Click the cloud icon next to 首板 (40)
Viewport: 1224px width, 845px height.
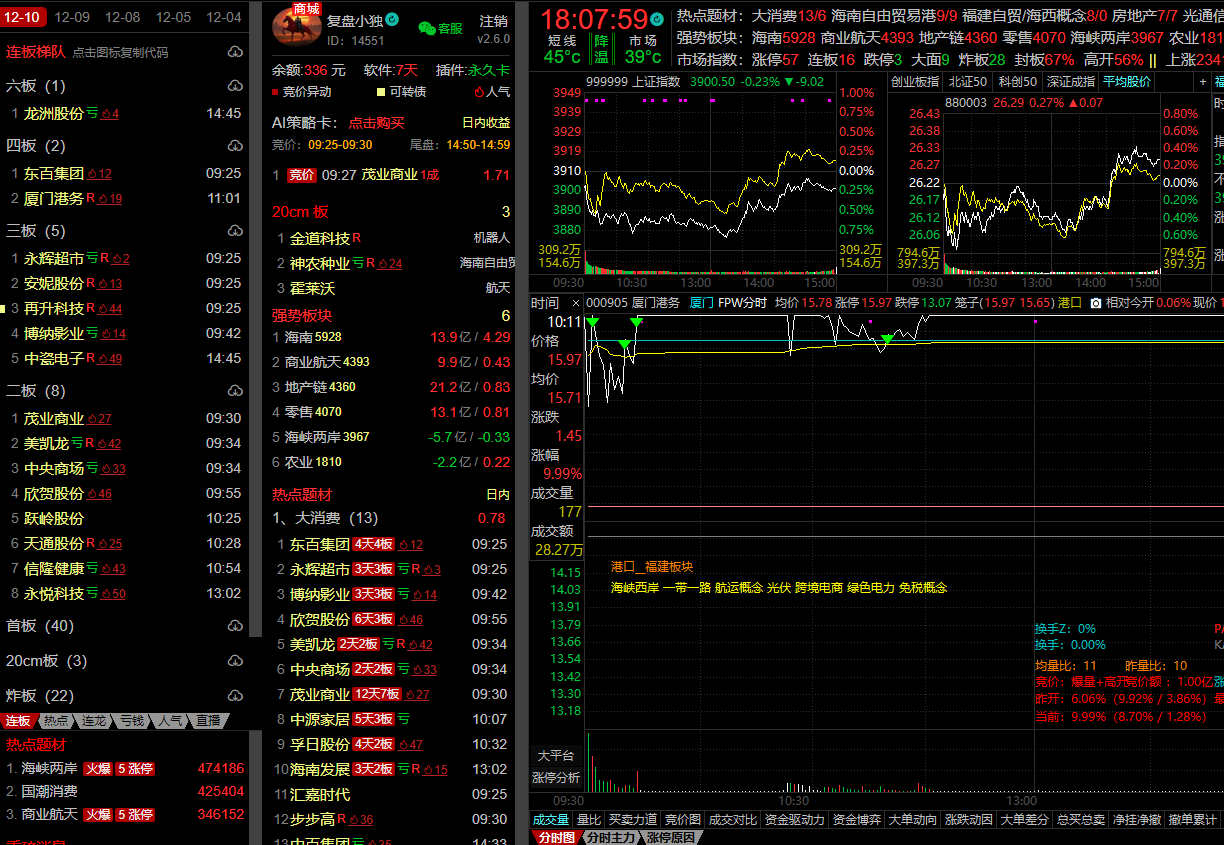click(x=235, y=626)
